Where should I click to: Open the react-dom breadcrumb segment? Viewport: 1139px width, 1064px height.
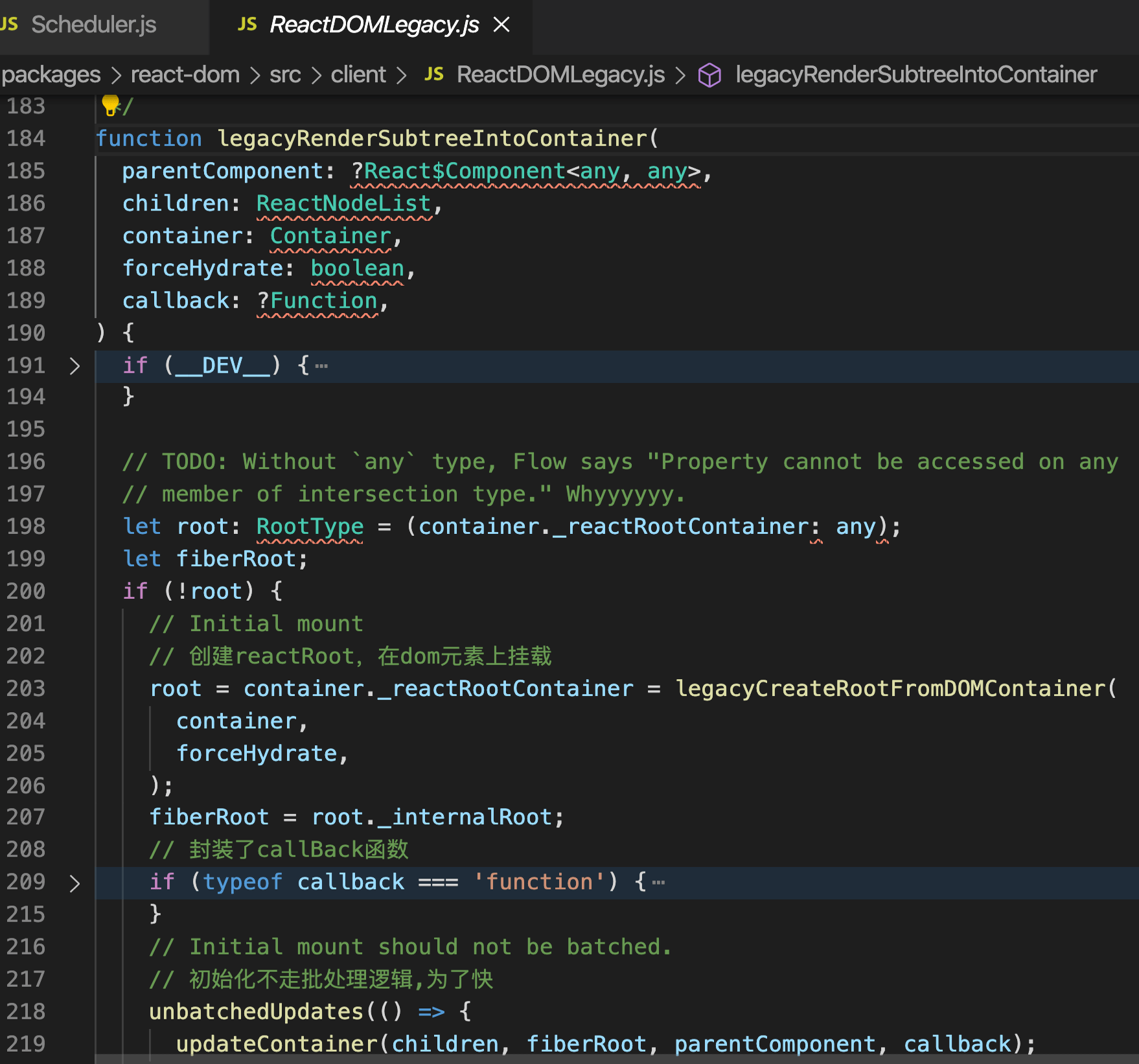pyautogui.click(x=185, y=75)
